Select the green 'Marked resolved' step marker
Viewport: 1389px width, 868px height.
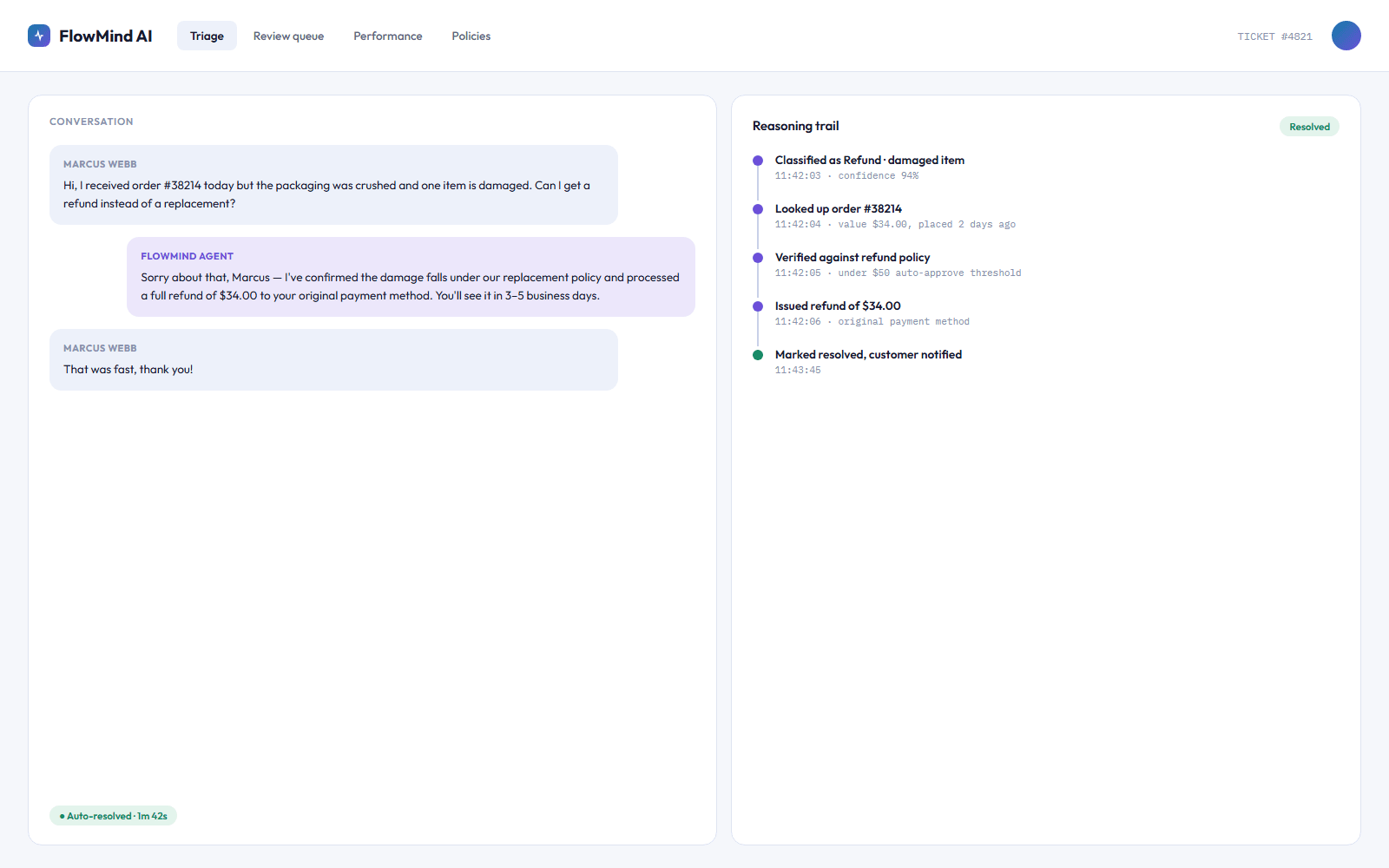coord(758,355)
